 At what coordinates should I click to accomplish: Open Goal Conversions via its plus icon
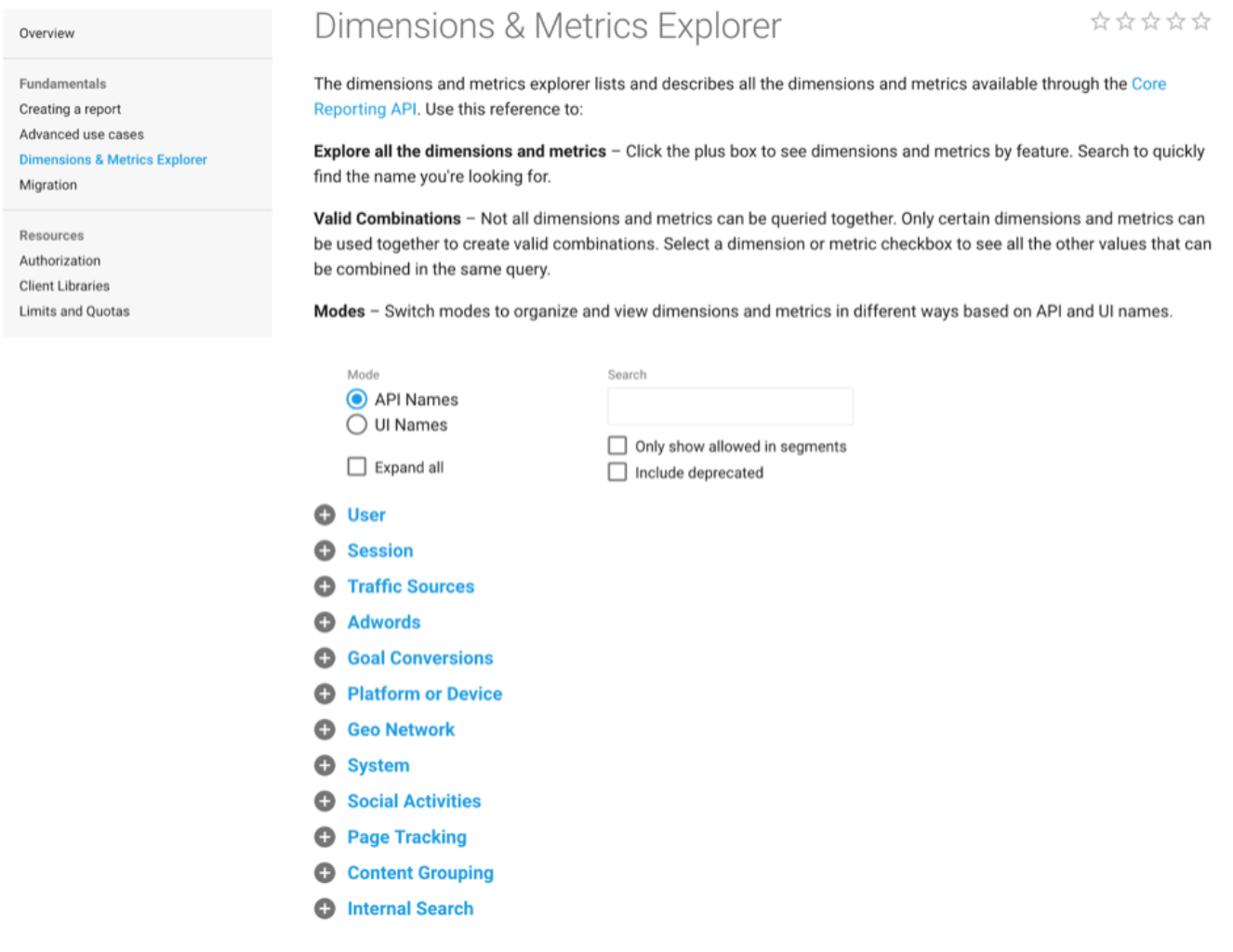(325, 658)
